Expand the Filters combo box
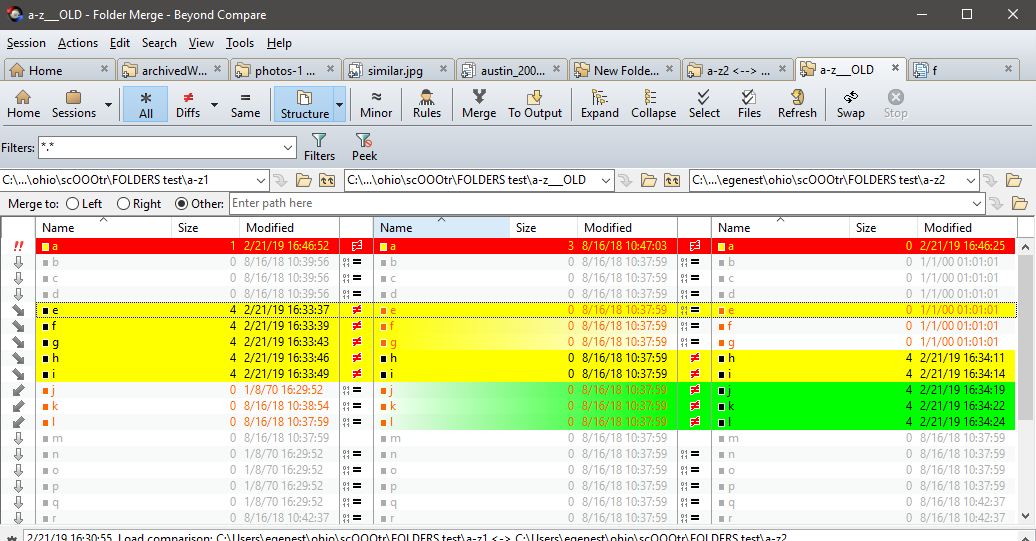Image resolution: width=1036 pixels, height=541 pixels. pos(288,147)
